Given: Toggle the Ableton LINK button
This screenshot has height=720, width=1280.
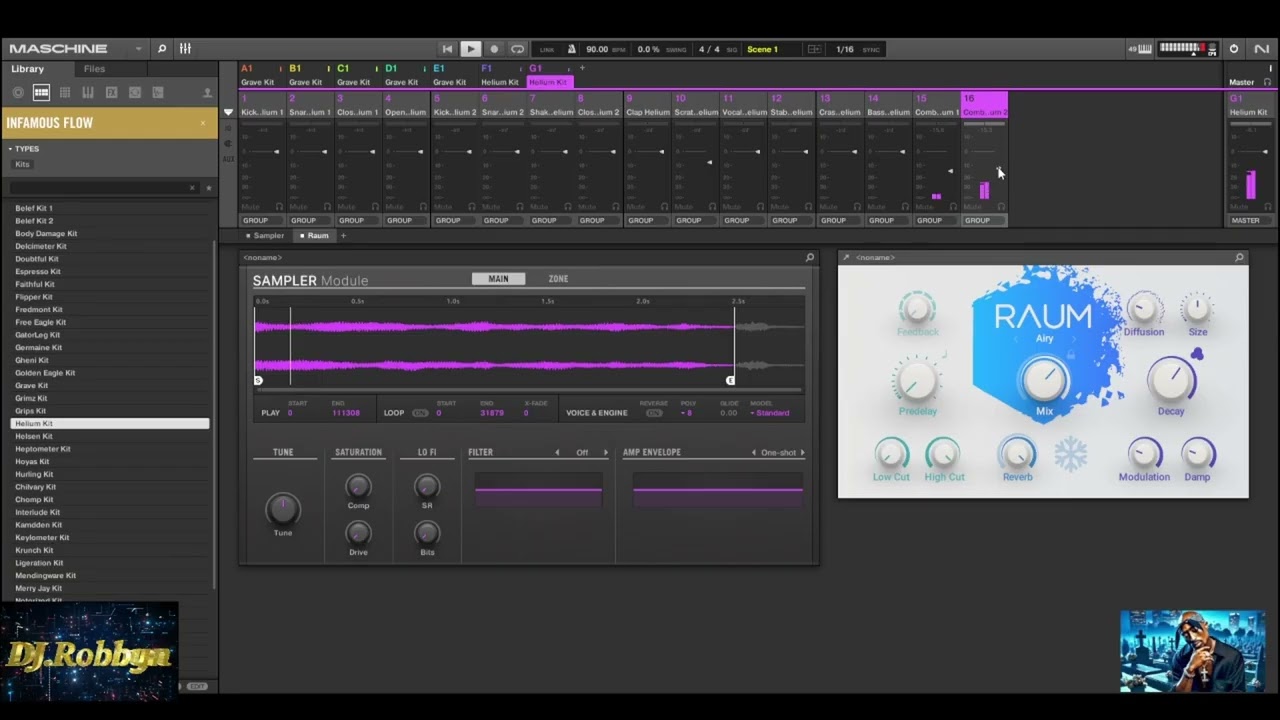Looking at the screenshot, I should [547, 49].
